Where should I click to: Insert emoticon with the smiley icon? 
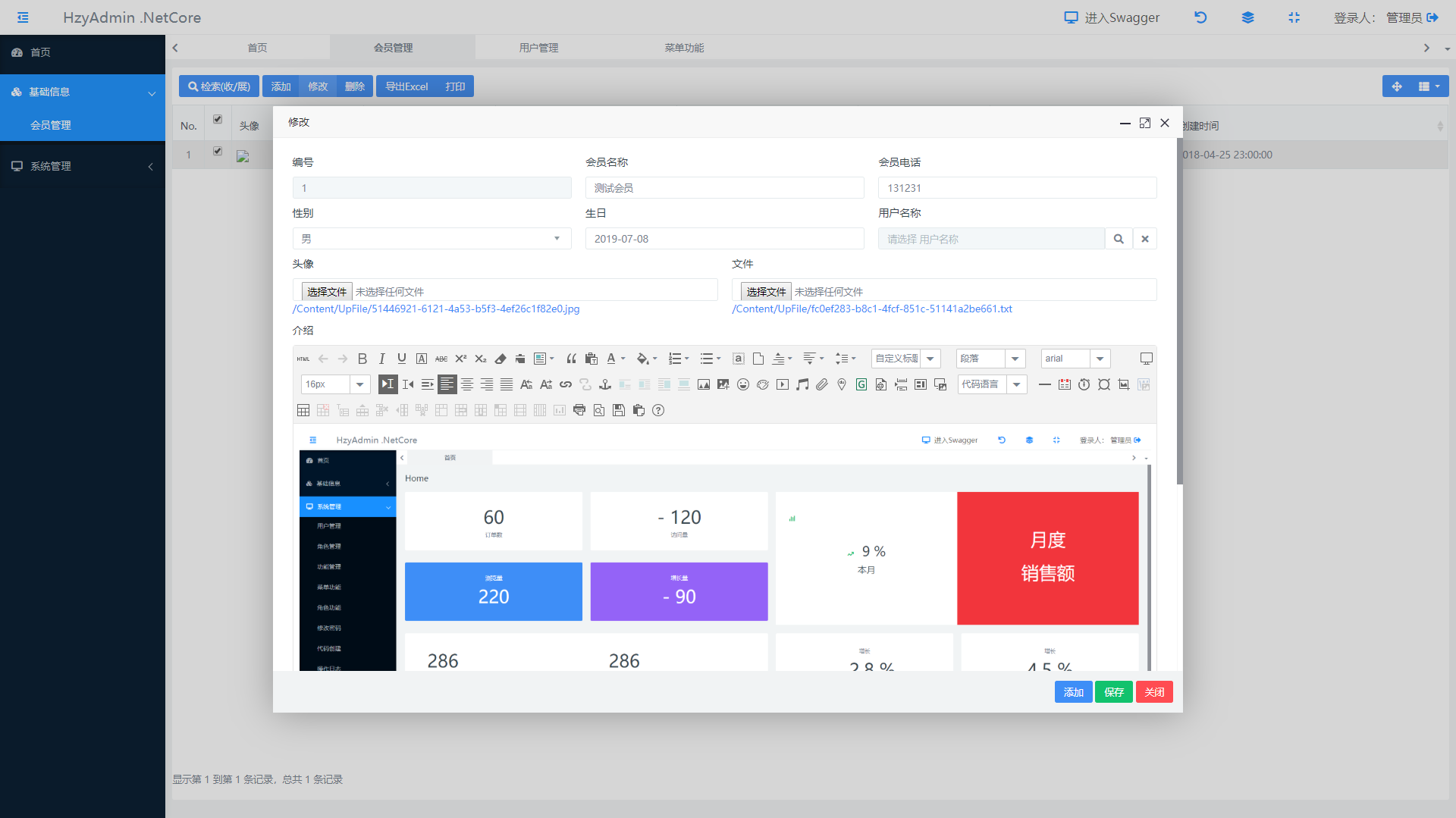(743, 384)
